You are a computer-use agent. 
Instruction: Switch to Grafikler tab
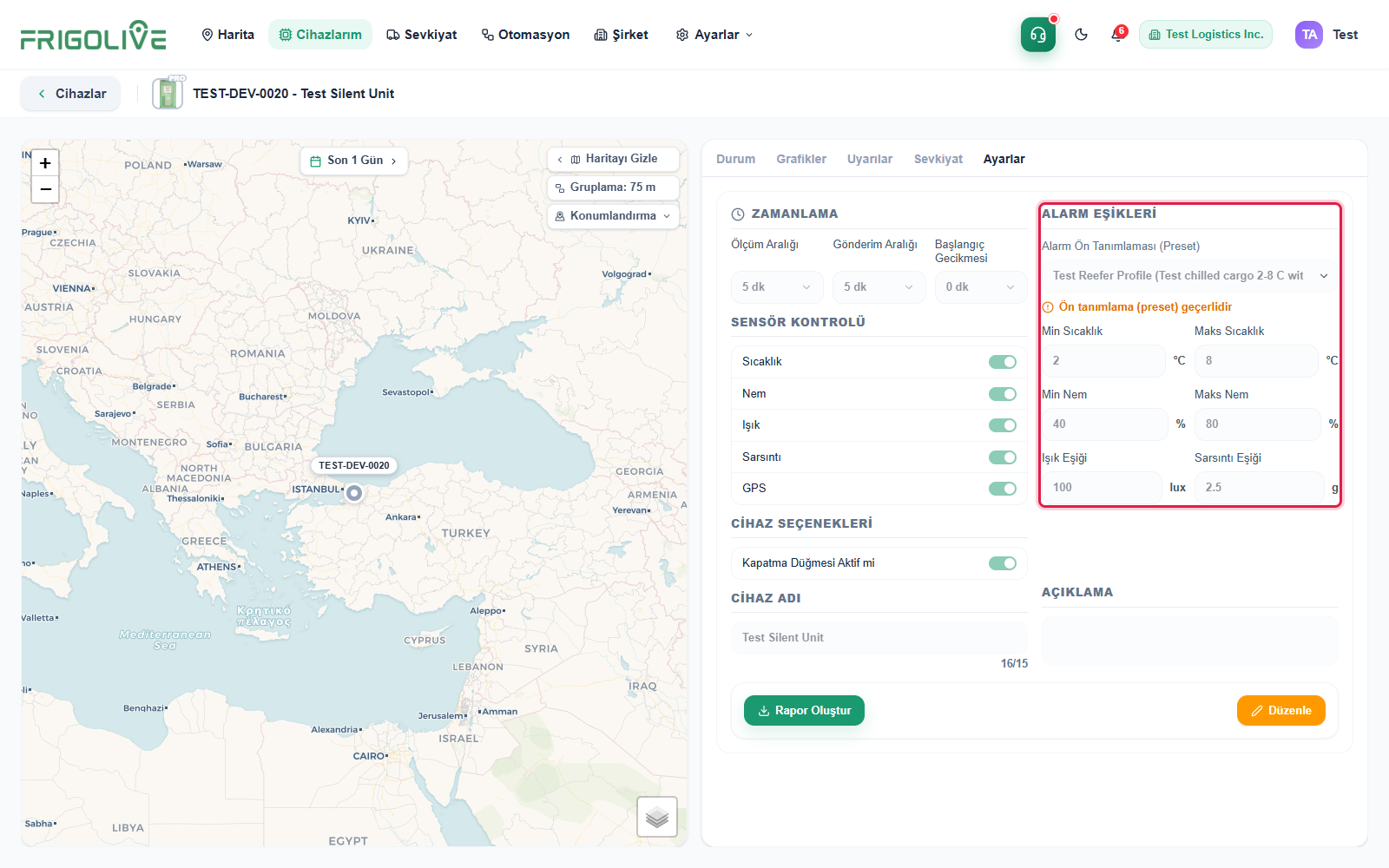pyautogui.click(x=801, y=159)
